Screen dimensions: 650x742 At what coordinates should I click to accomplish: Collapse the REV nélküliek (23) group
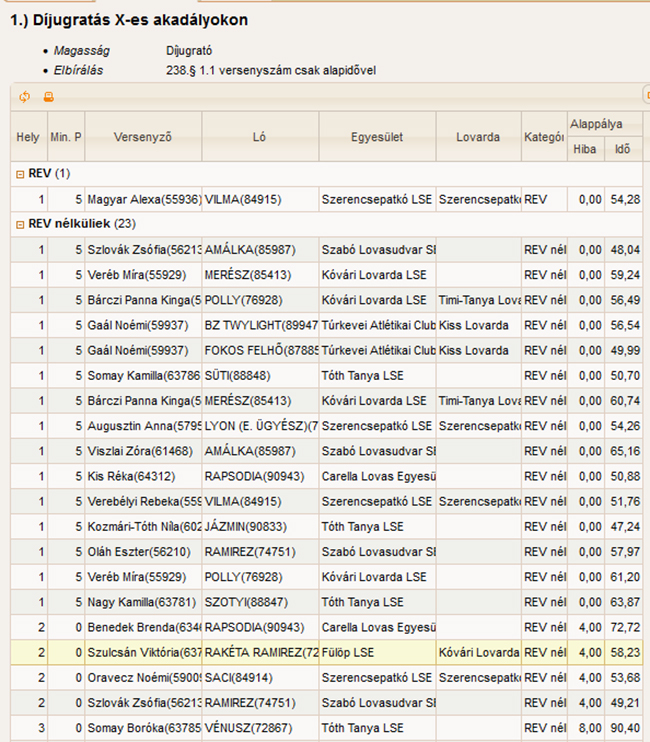(20, 224)
